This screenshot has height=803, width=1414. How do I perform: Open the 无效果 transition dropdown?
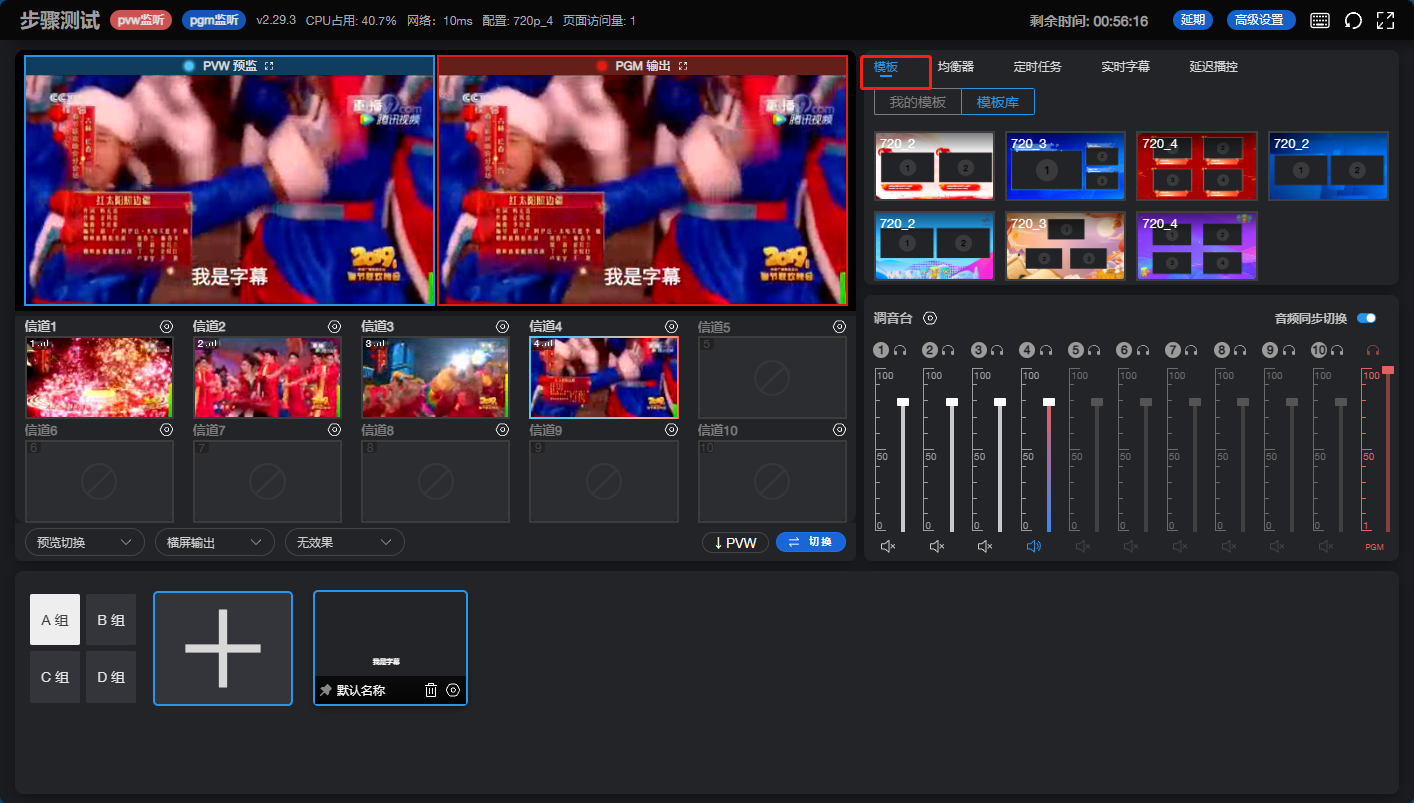[x=345, y=542]
